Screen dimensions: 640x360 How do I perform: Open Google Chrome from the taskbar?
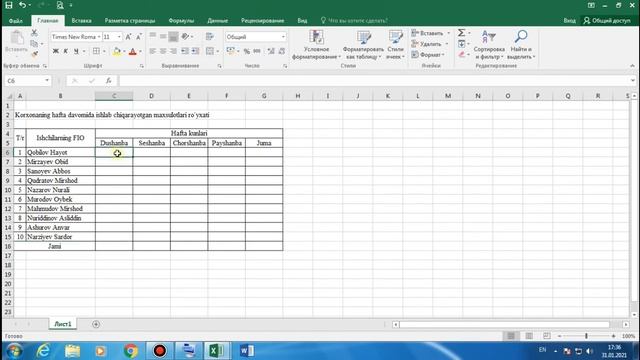pyautogui.click(x=131, y=351)
